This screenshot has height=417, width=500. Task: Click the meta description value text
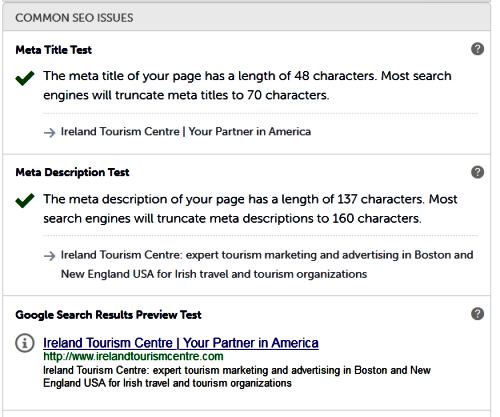(267, 264)
